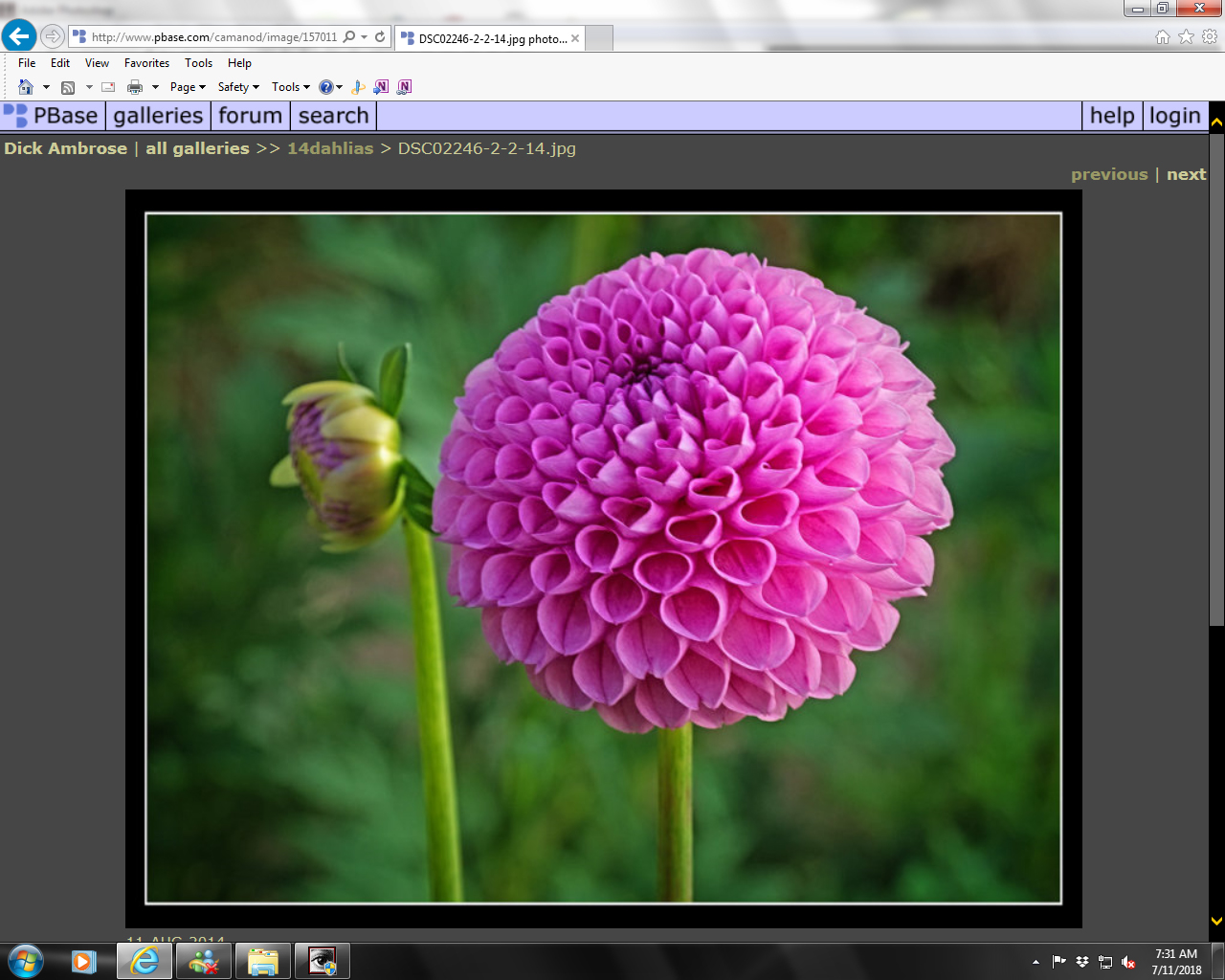Click the blue Help question mark icon
1225x980 pixels.
[325, 87]
